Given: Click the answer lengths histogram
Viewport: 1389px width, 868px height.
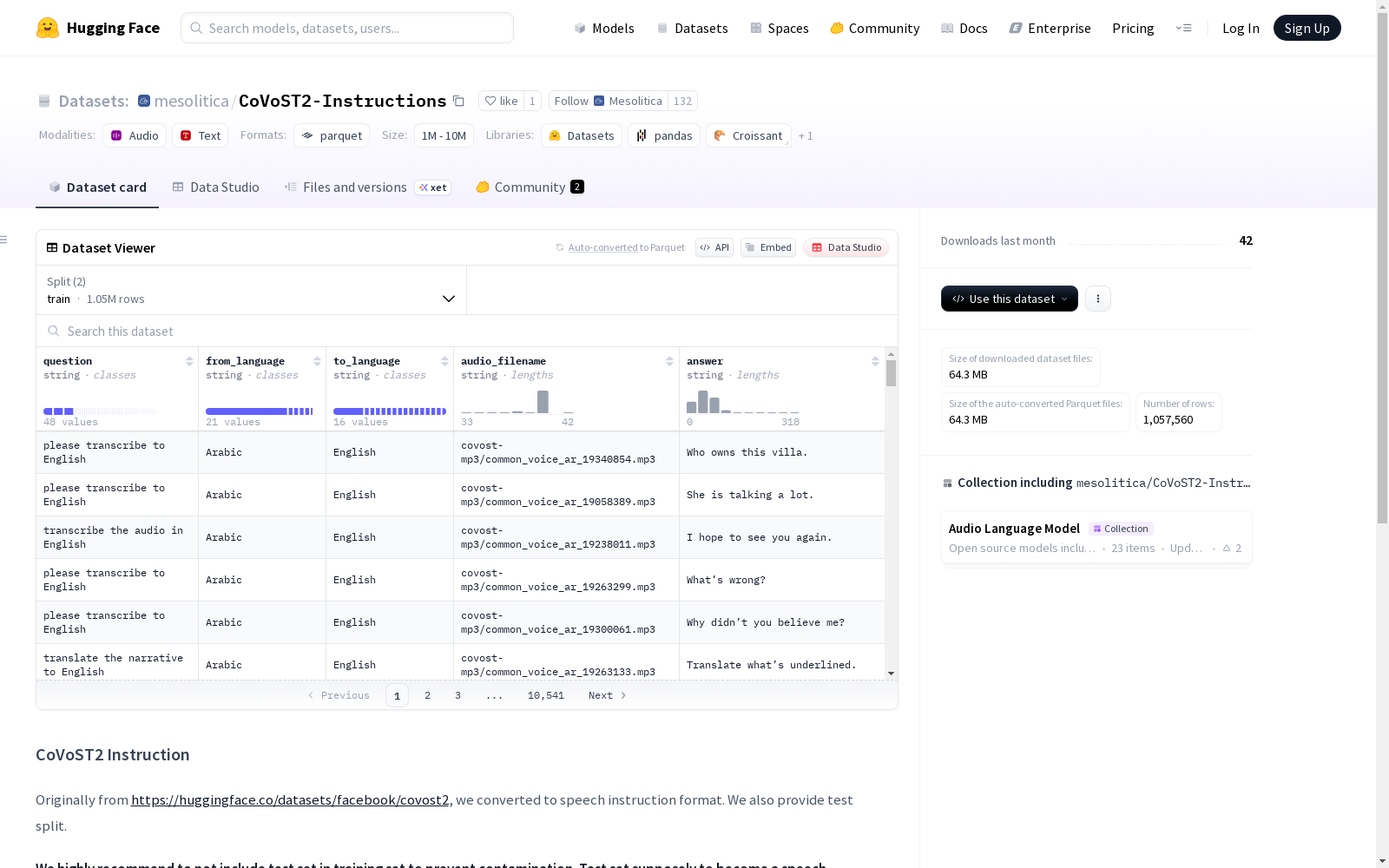Looking at the screenshot, I should pos(743,402).
